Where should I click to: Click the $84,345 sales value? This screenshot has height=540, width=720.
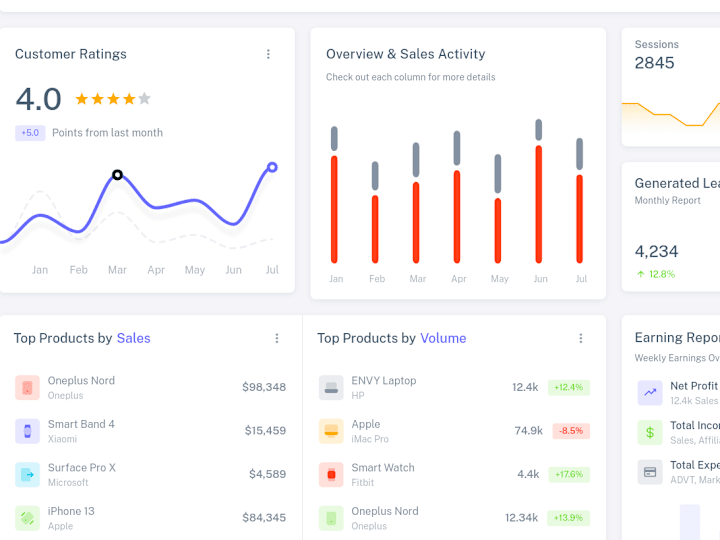(x=264, y=518)
